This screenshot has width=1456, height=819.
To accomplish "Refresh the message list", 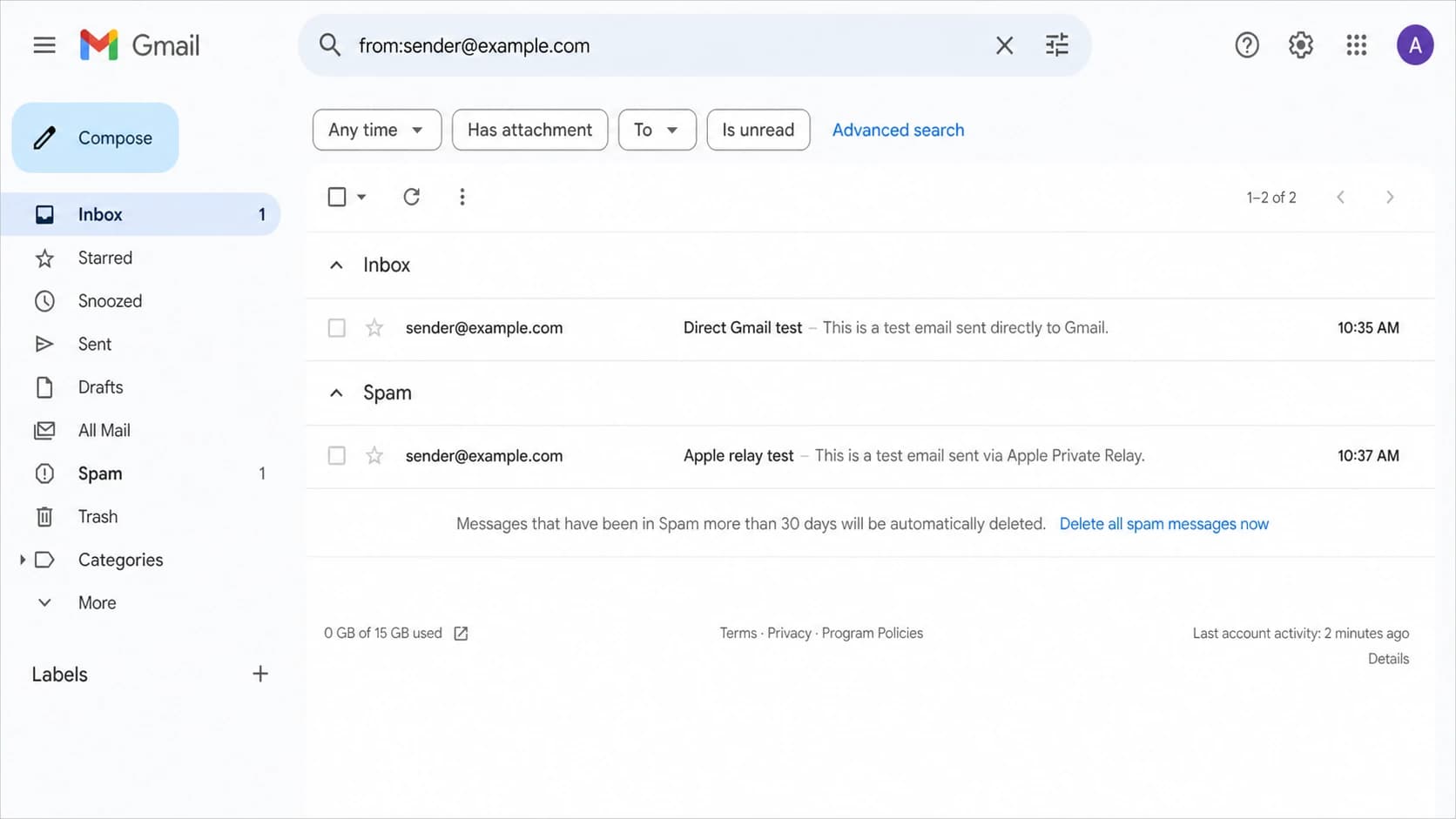I will pyautogui.click(x=412, y=197).
